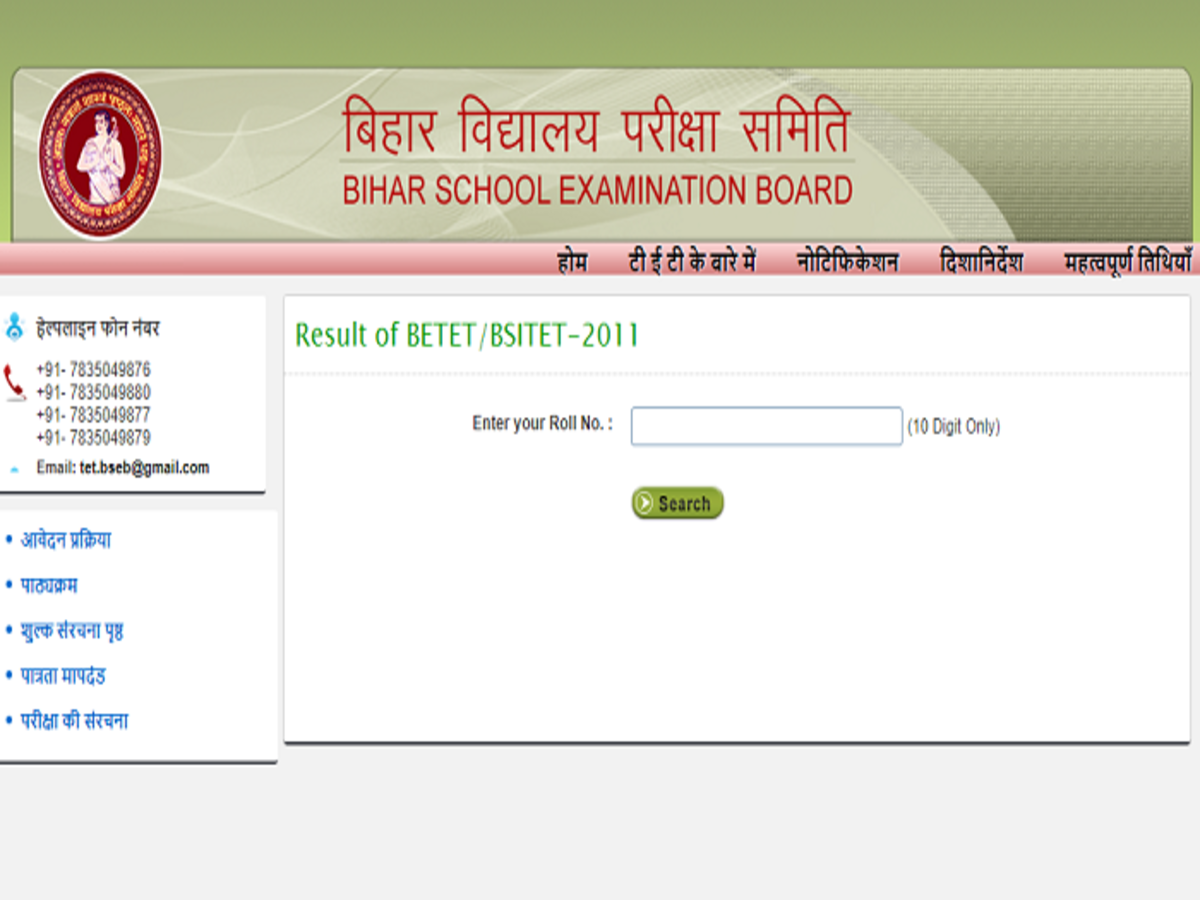The image size is (1200, 900).
Task: Open the होम menu item
Action: [x=572, y=263]
